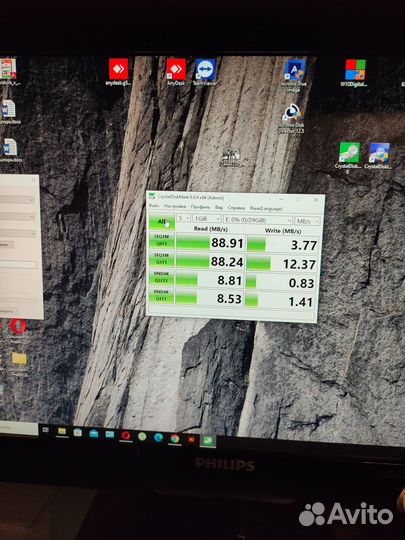Viewport: 405px width, 540px height.
Task: Start all benchmarks with the All button
Action: [162, 221]
